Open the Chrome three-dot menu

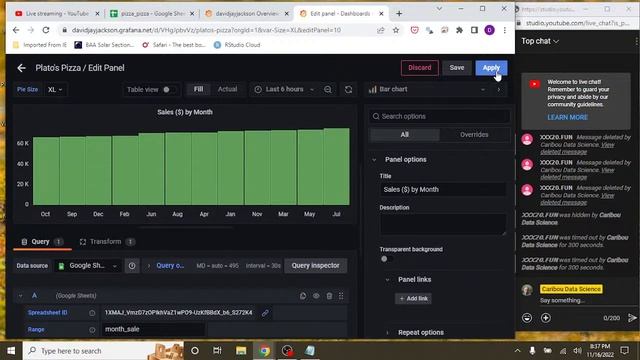pyautogui.click(x=505, y=30)
